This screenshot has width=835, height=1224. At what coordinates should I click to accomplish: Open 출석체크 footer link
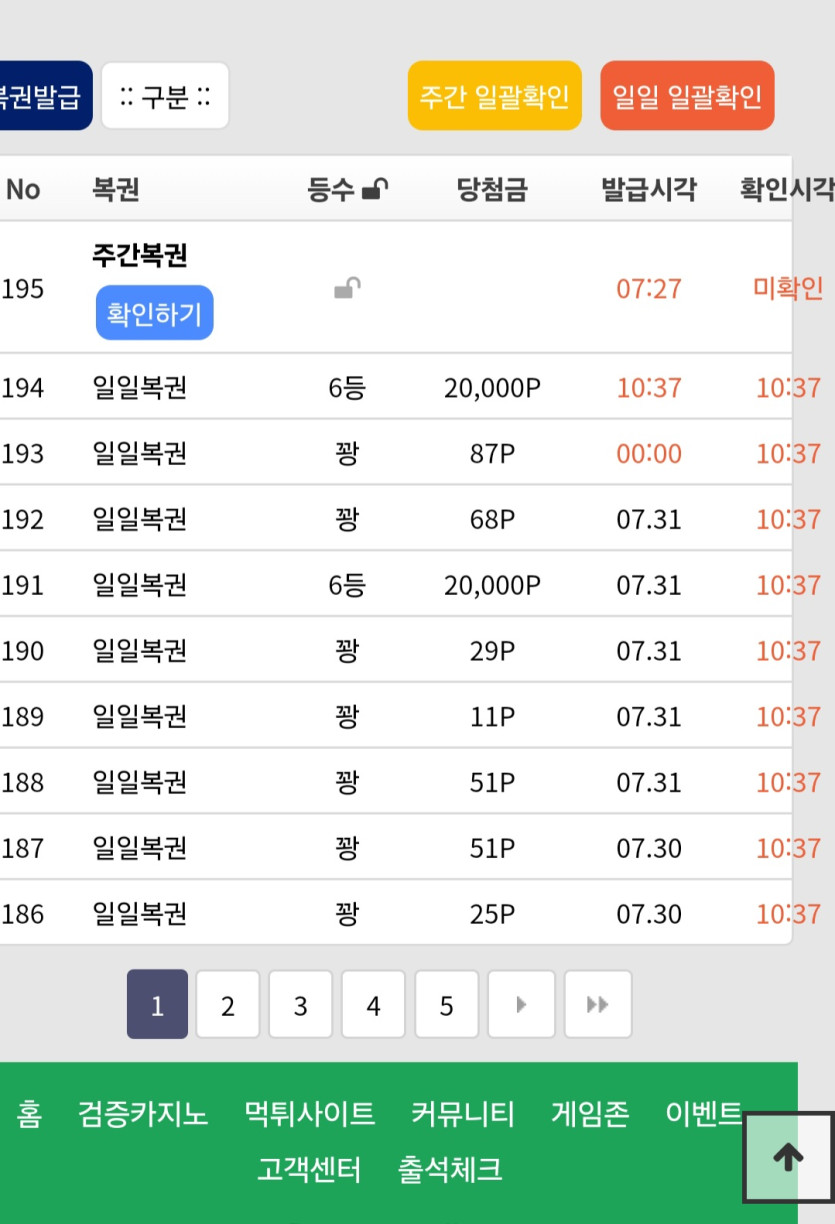tap(450, 1169)
